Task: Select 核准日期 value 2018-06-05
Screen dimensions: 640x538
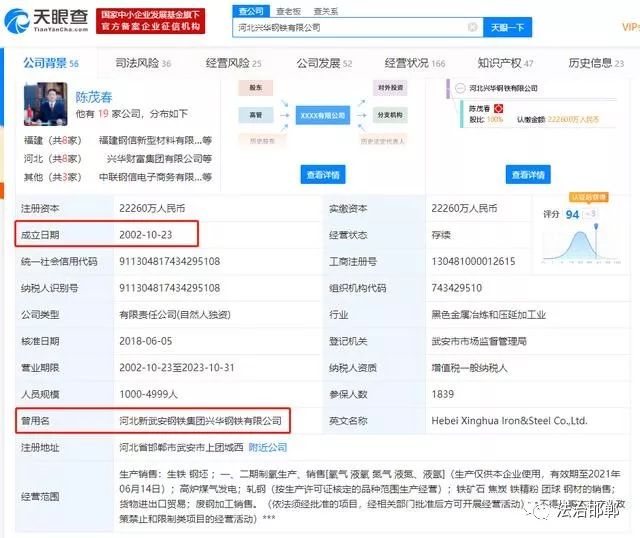Action: pyautogui.click(x=146, y=341)
